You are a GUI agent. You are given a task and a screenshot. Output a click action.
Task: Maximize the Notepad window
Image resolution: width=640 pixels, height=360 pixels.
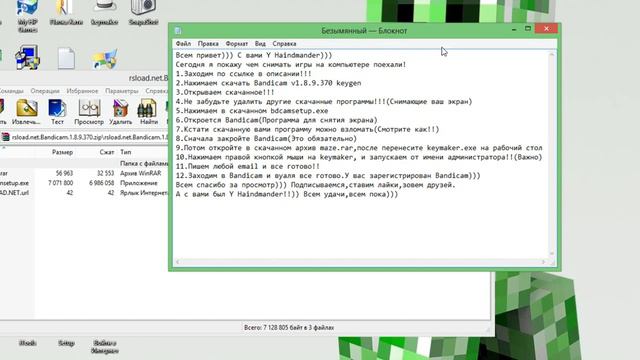tap(528, 29)
